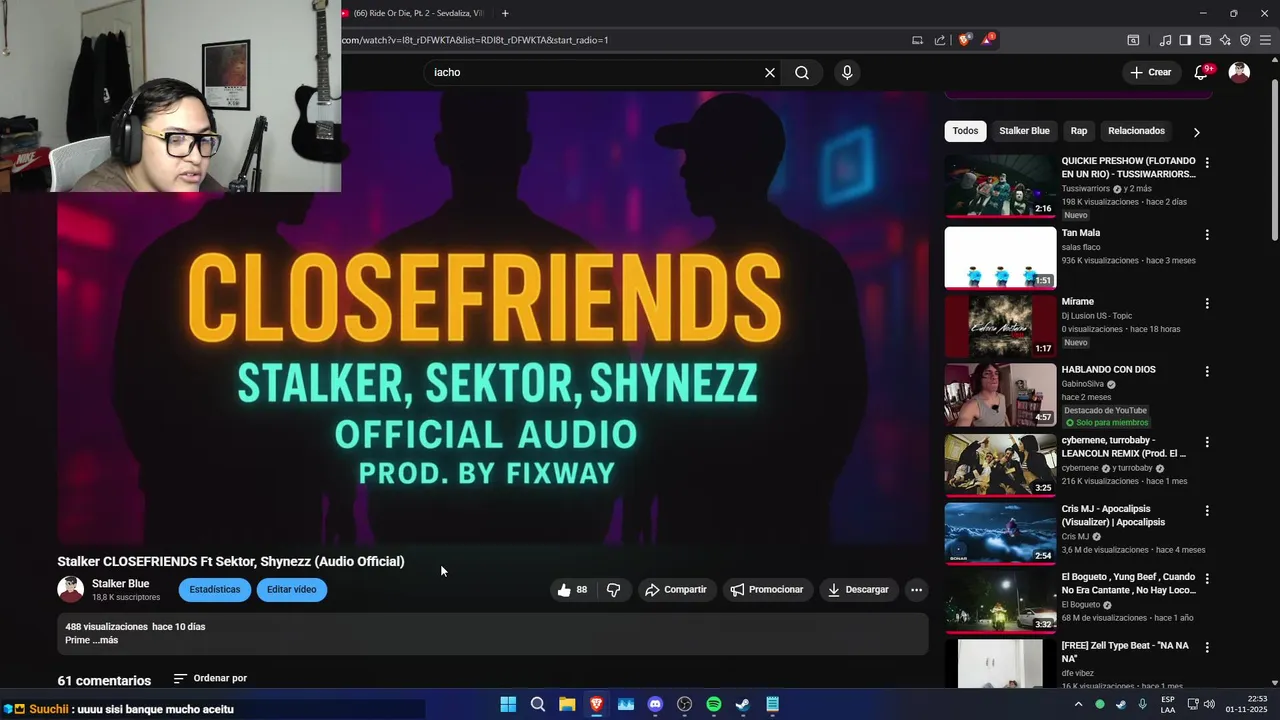Click the CLOSEFRIENDS video player

(x=493, y=318)
